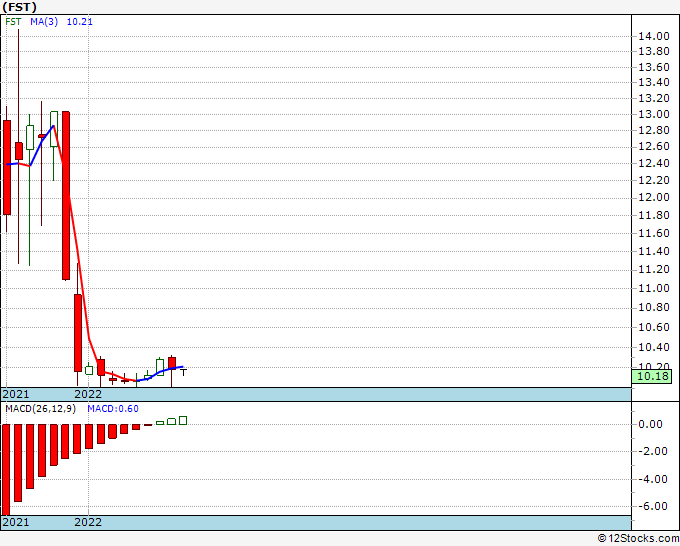
Task: Click the MACD(26,12,9) indicator label
Action: [x=41, y=409]
